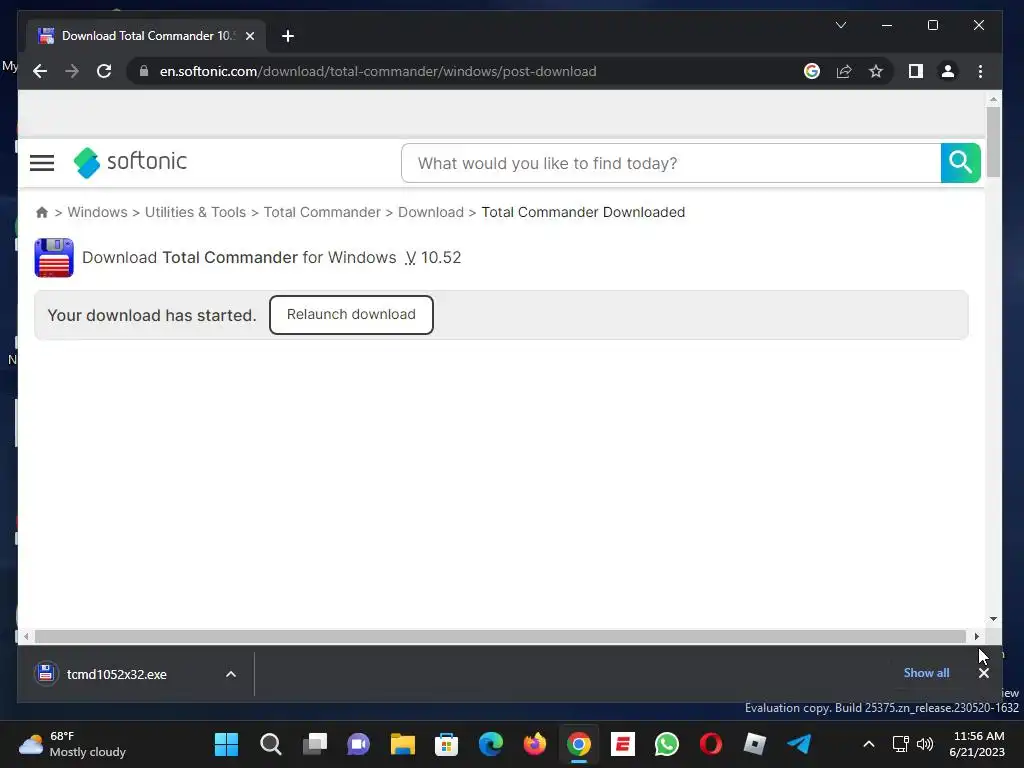Screen dimensions: 1024x768
Task: Open File Explorer from taskbar
Action: (x=403, y=744)
